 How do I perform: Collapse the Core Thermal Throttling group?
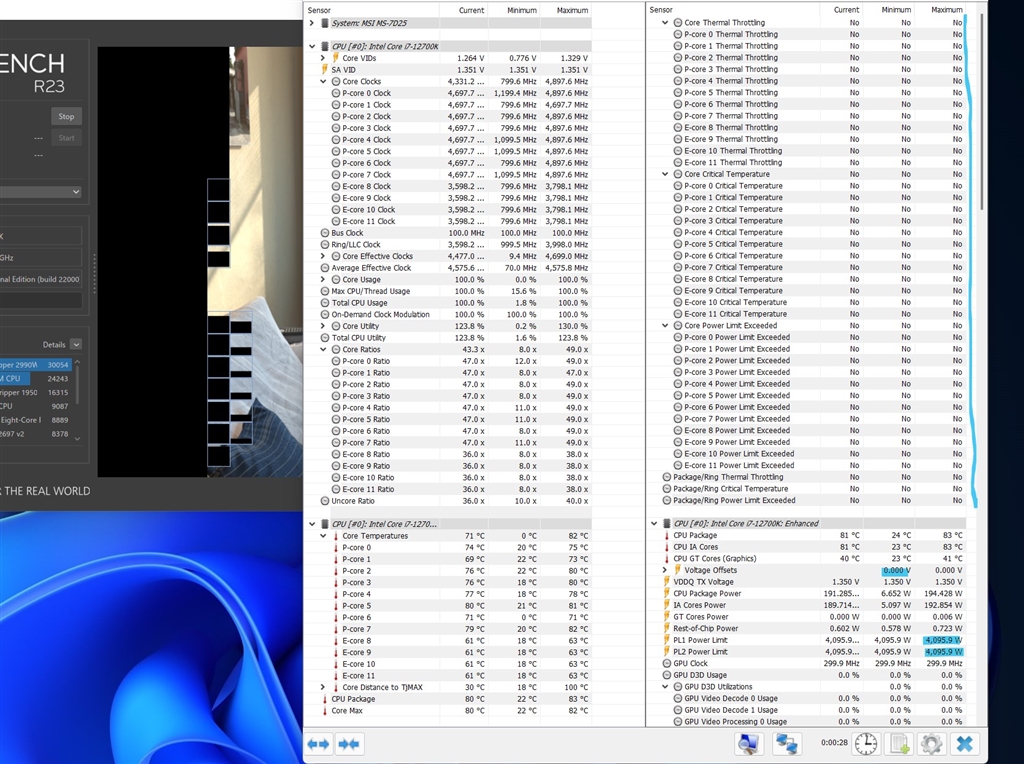pos(665,22)
